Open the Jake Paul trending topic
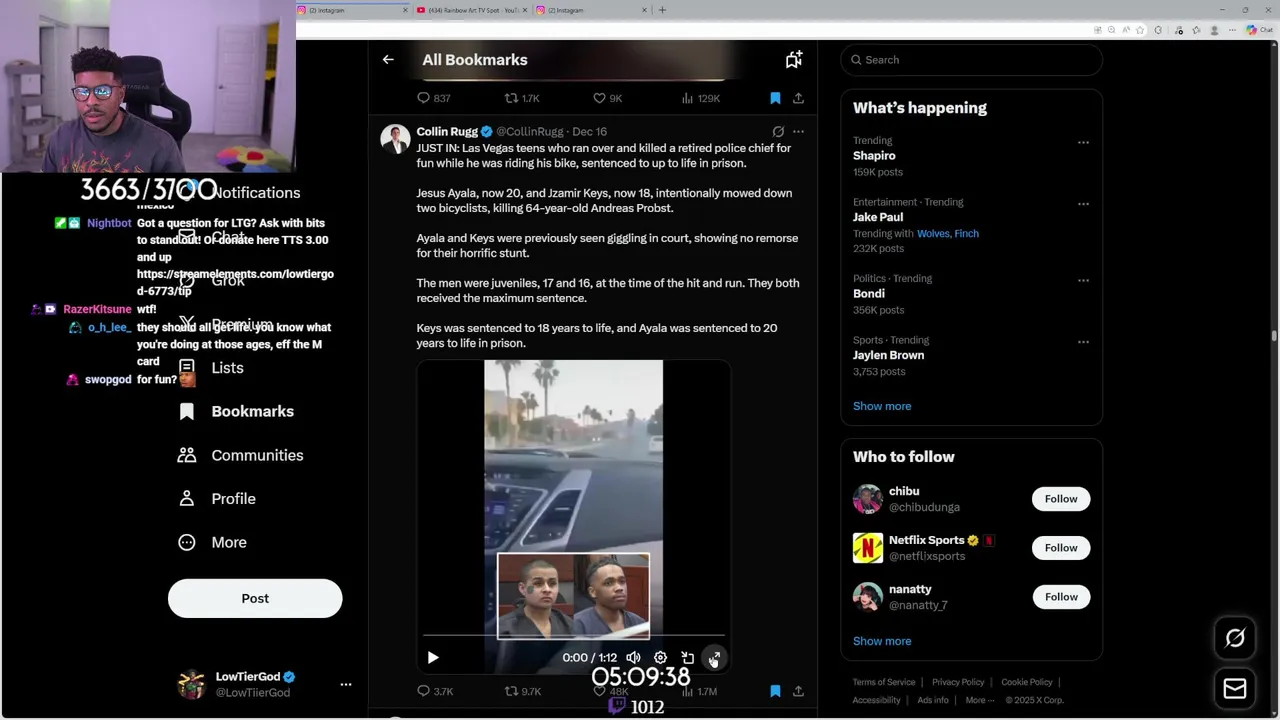 [x=878, y=217]
